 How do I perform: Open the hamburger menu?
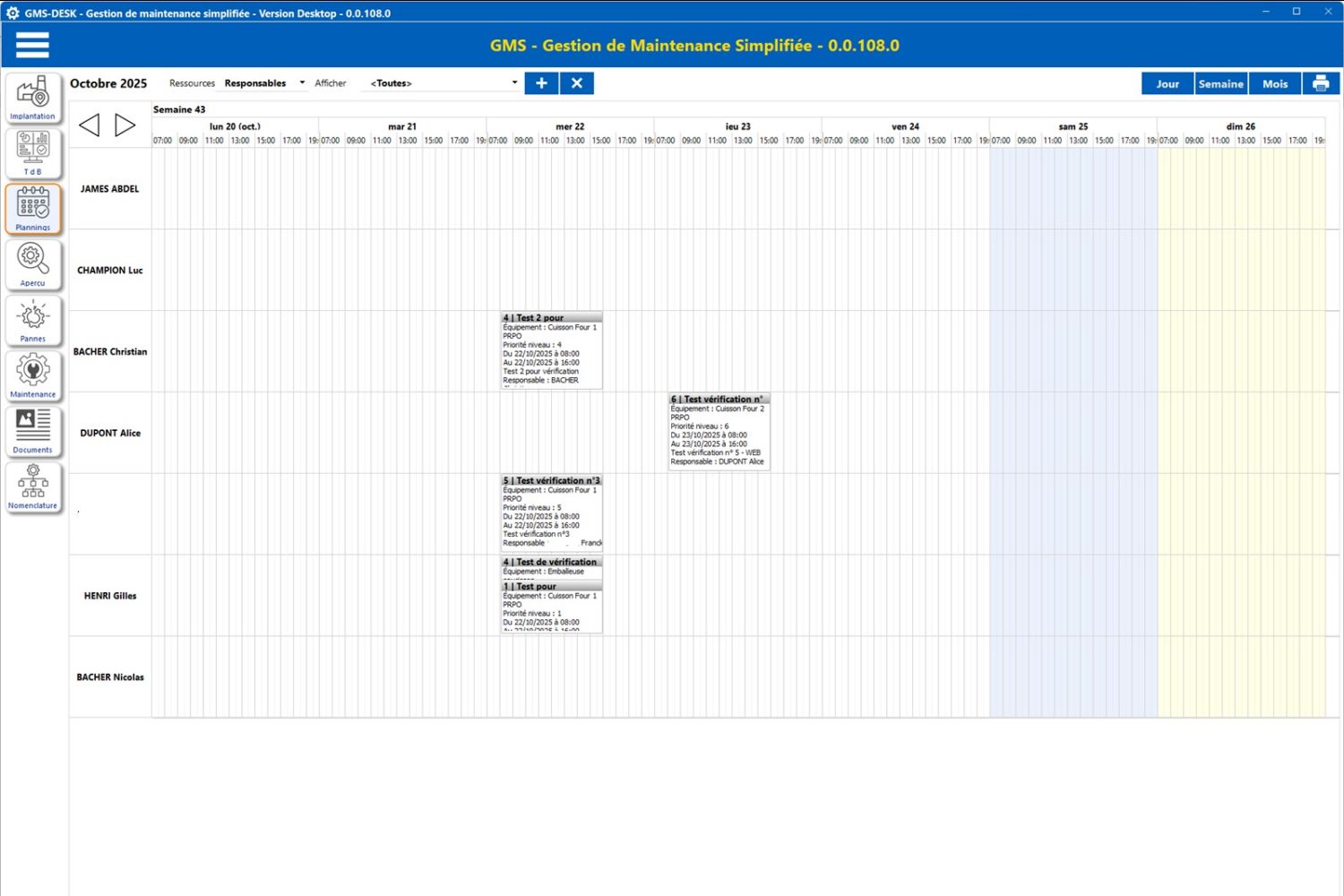point(32,45)
